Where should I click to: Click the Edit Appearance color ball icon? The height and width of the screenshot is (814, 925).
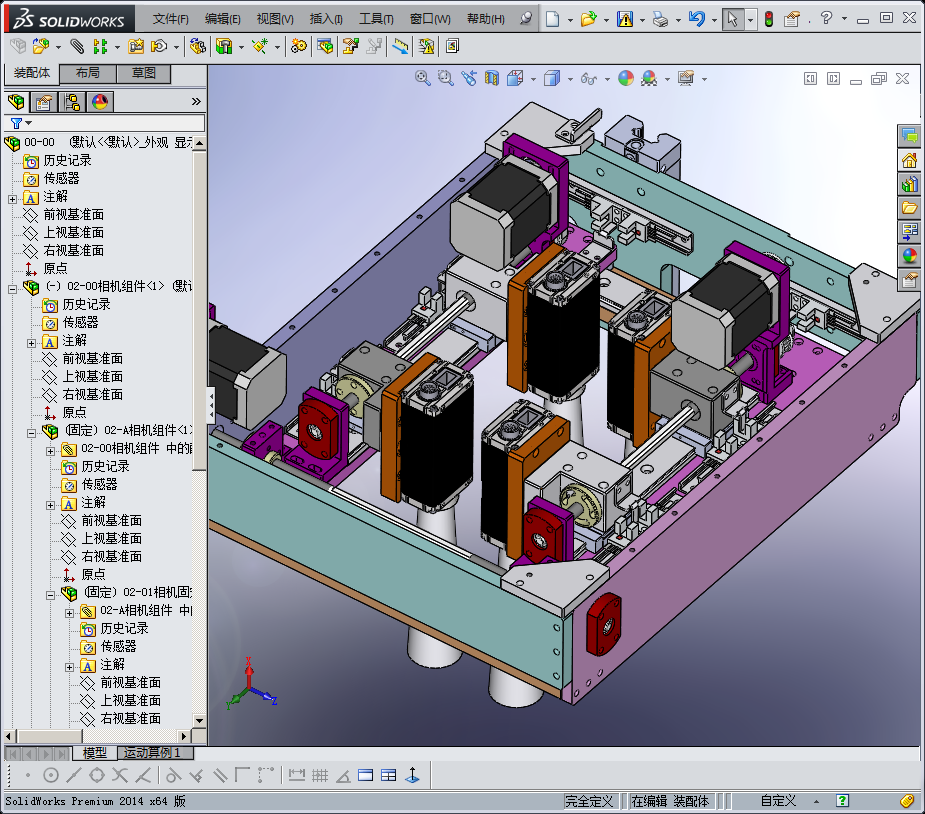(x=626, y=78)
